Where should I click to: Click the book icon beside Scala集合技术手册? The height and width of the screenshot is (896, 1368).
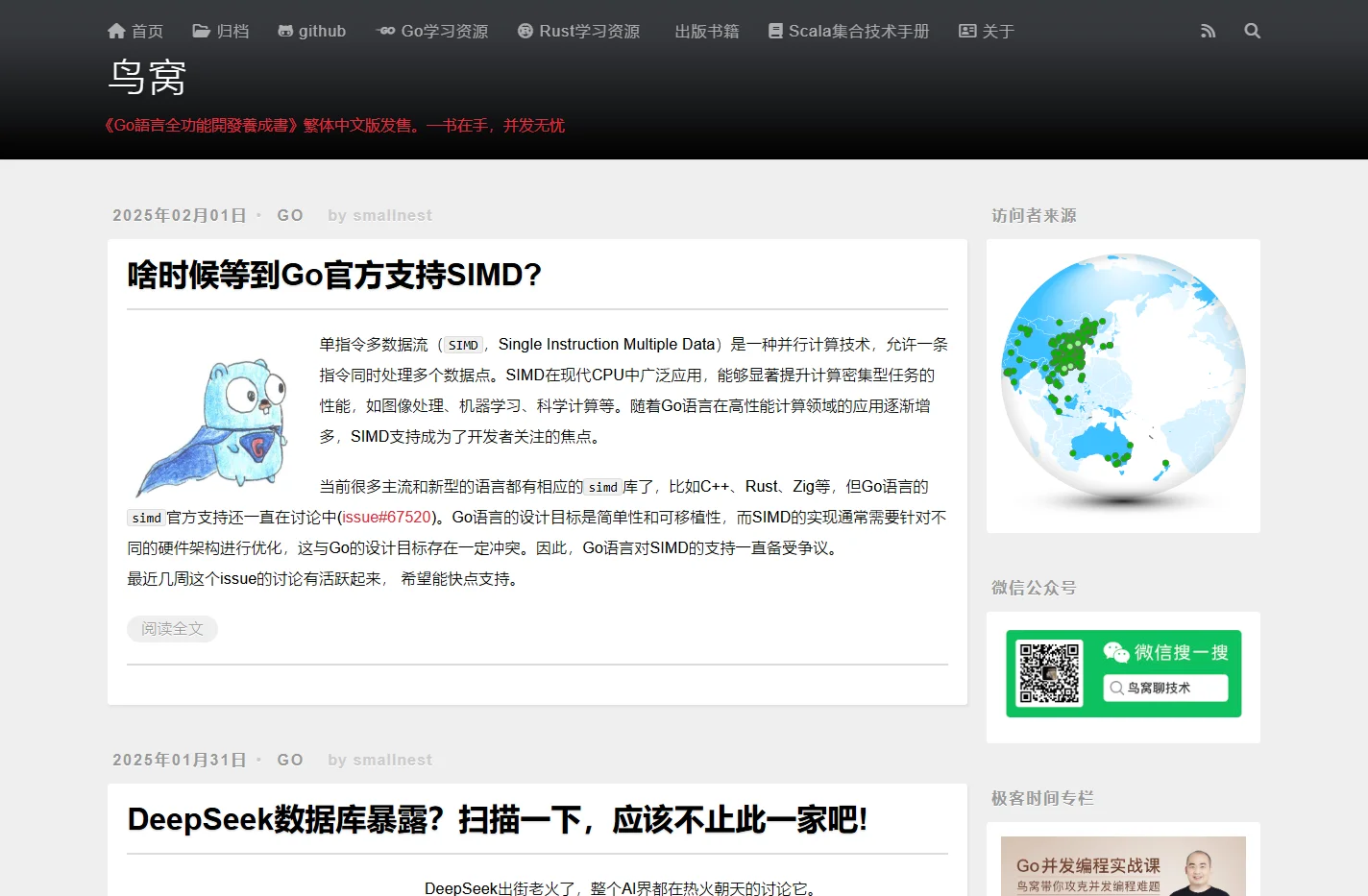click(x=775, y=31)
